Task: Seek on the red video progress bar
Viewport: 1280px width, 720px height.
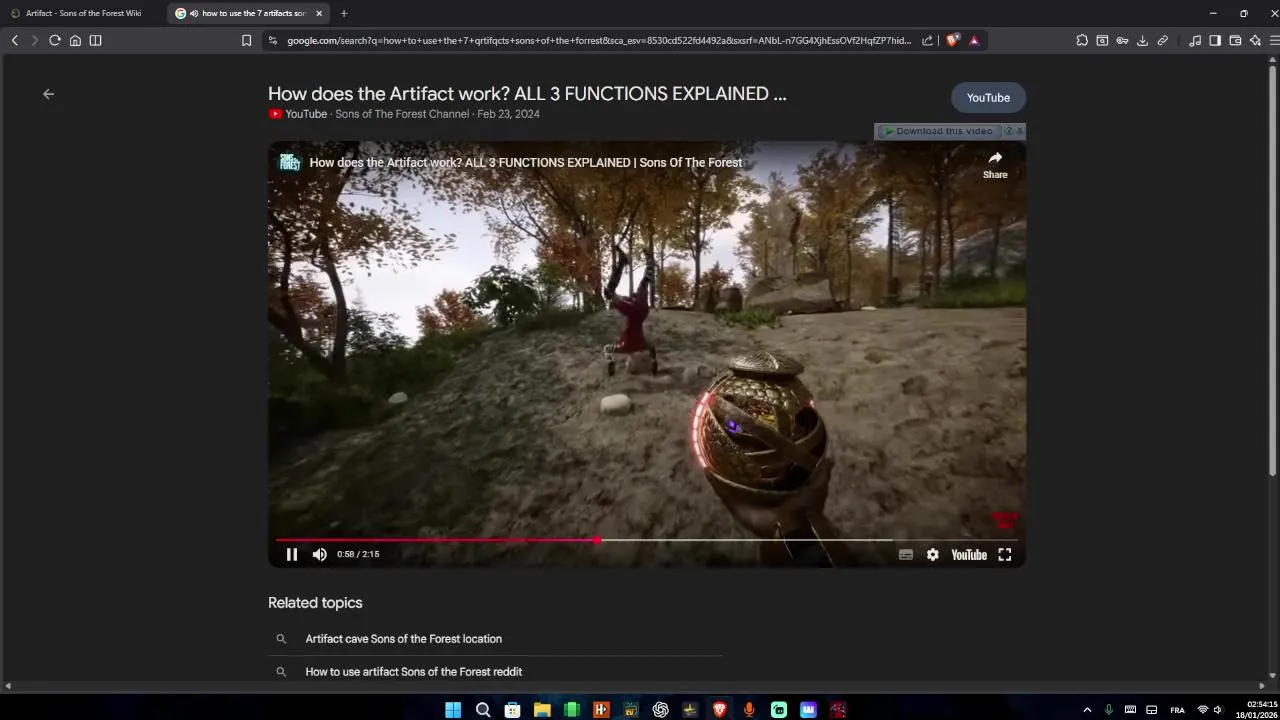Action: 646,540
